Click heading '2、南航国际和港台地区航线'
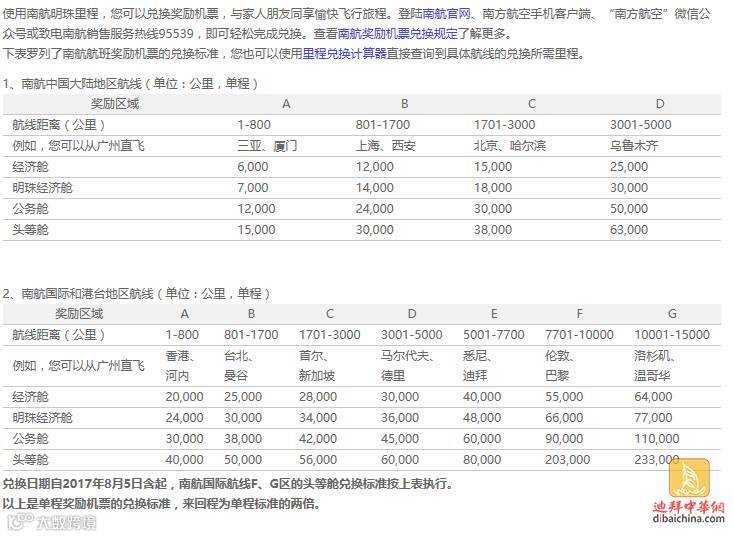 pos(137,294)
